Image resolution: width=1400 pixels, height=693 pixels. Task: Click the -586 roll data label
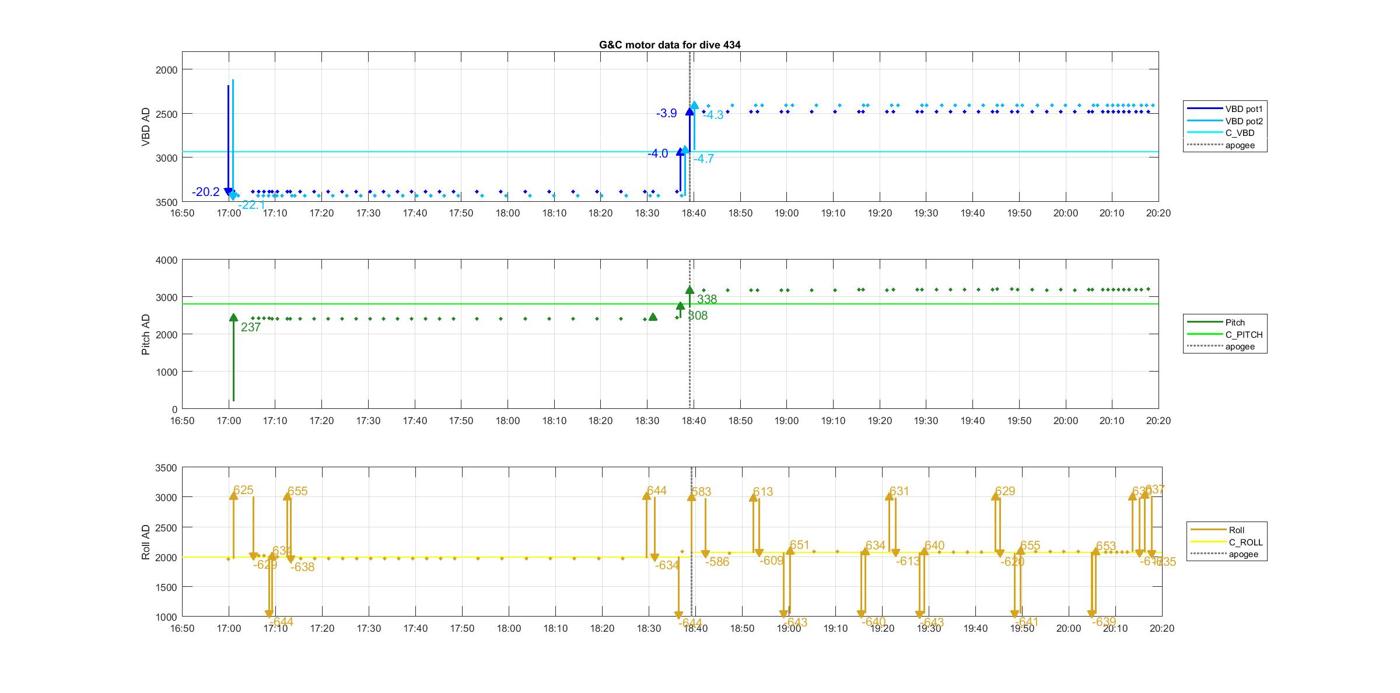tap(717, 562)
